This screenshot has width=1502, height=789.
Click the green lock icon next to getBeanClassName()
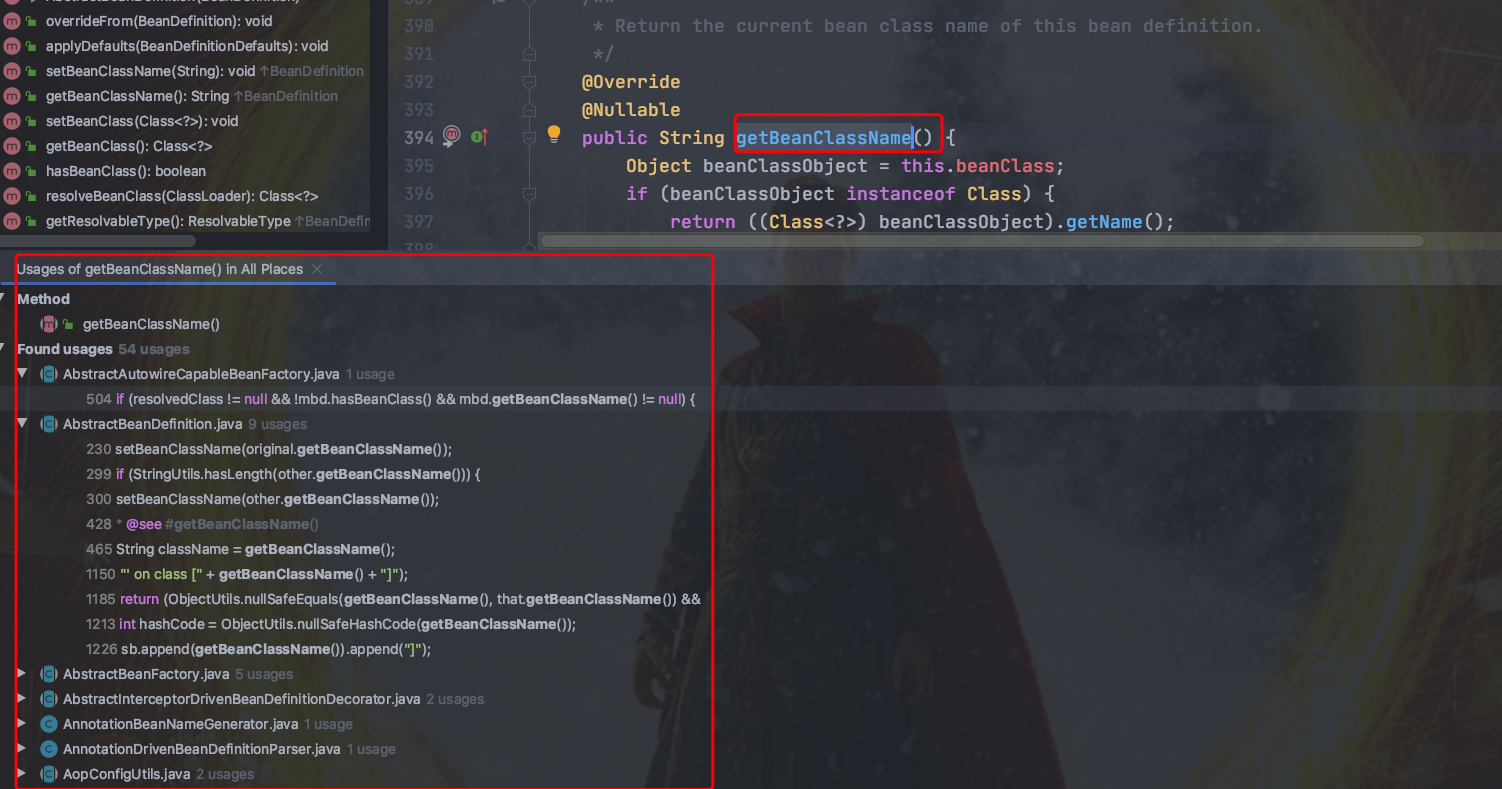66,323
